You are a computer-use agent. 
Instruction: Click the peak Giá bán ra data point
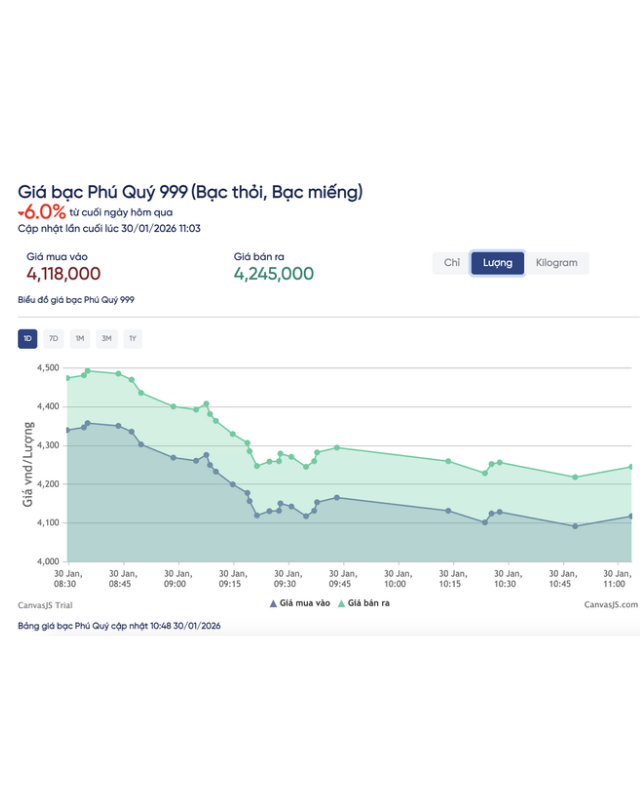tap(88, 371)
